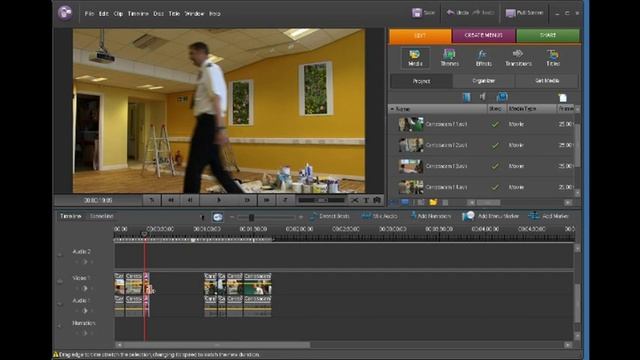Sort by the Name column header

coord(438,109)
